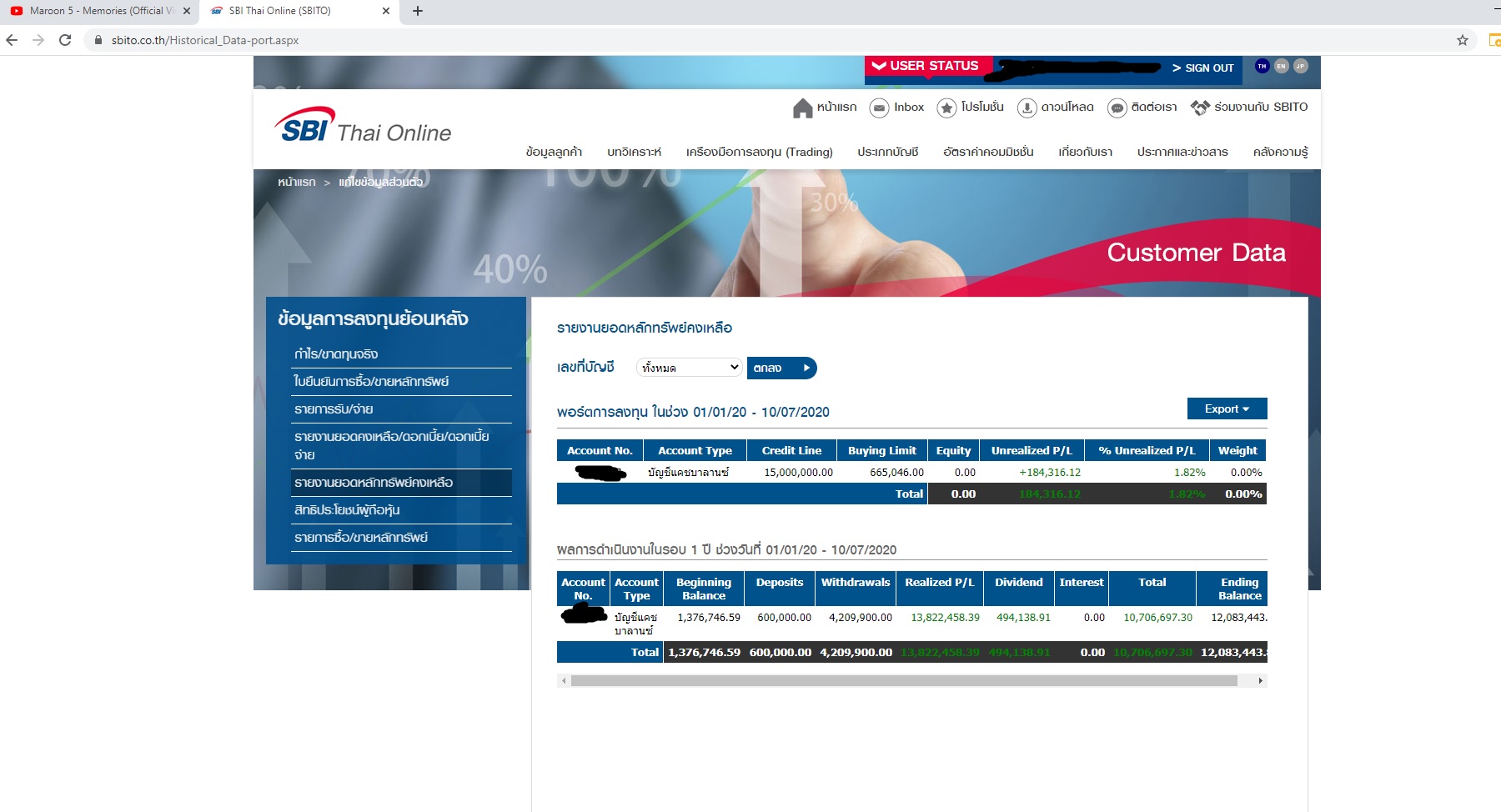Switch language to EN flag
The width and height of the screenshot is (1501, 812).
[x=1282, y=66]
